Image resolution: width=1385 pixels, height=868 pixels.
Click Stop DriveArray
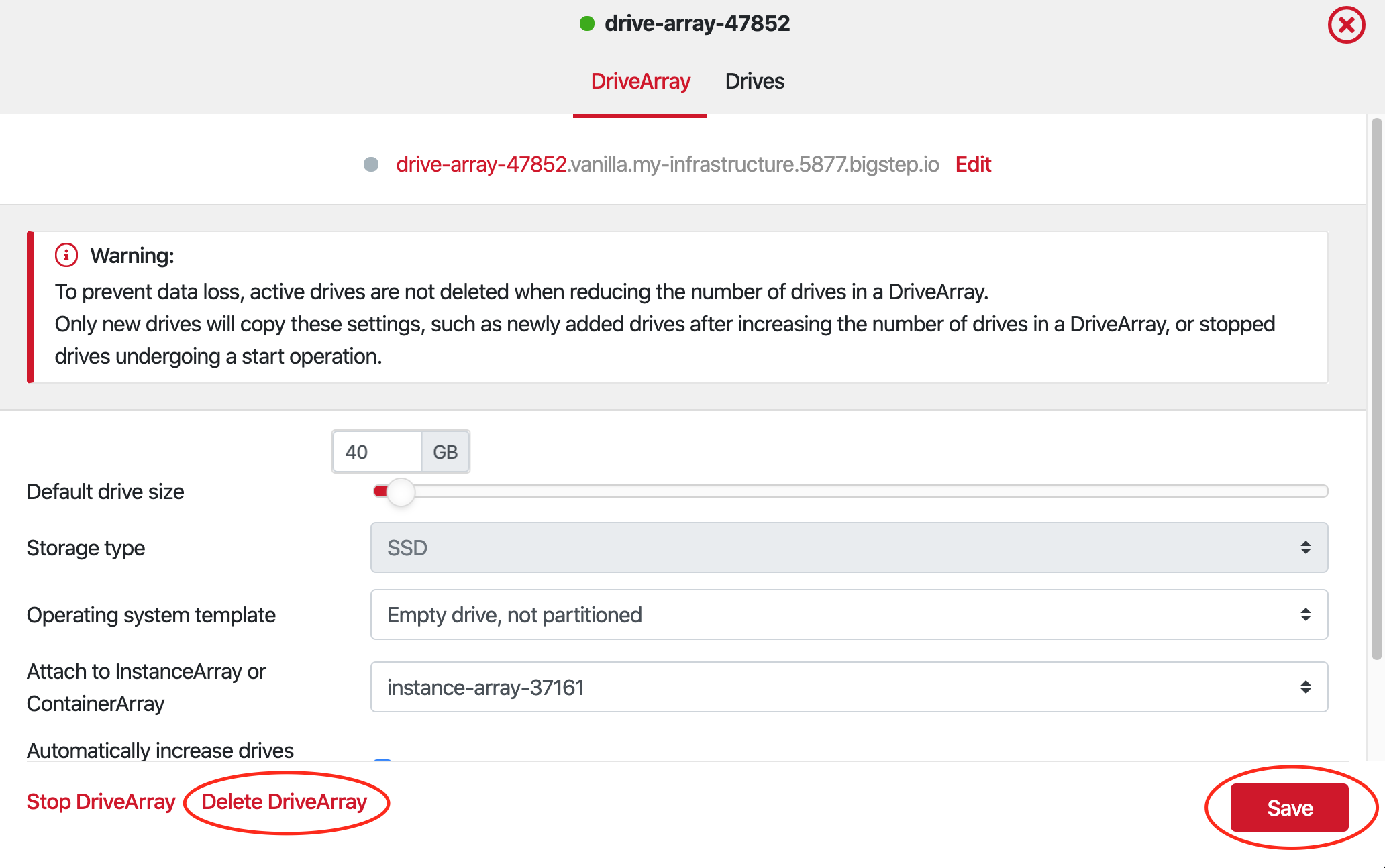(x=101, y=802)
